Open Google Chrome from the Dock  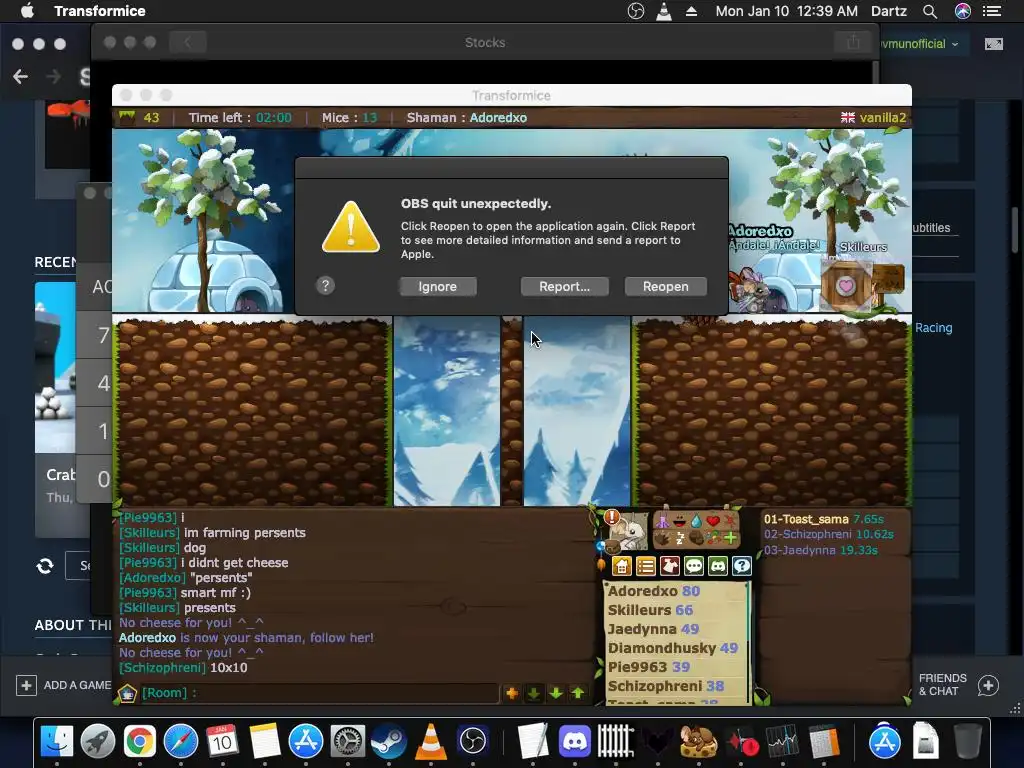[x=139, y=741]
